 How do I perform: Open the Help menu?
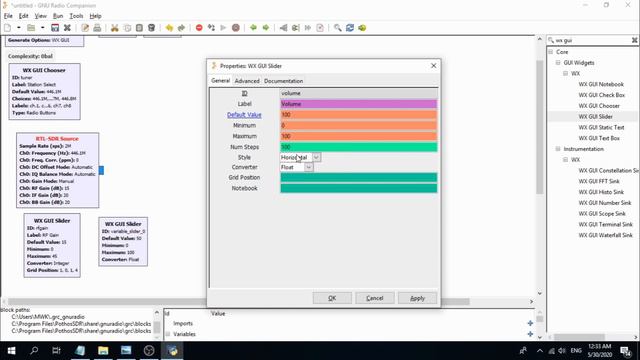coord(96,16)
